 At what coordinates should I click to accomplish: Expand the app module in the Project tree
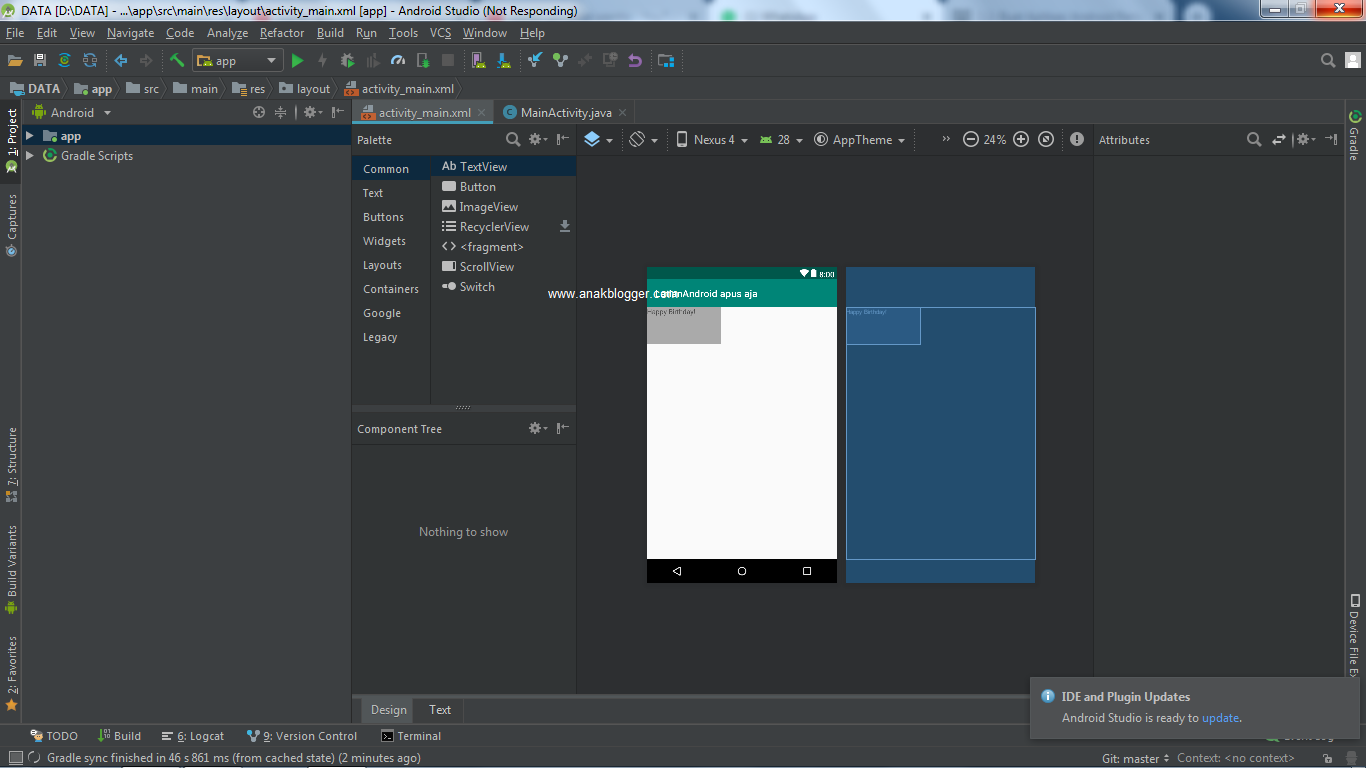(29, 135)
